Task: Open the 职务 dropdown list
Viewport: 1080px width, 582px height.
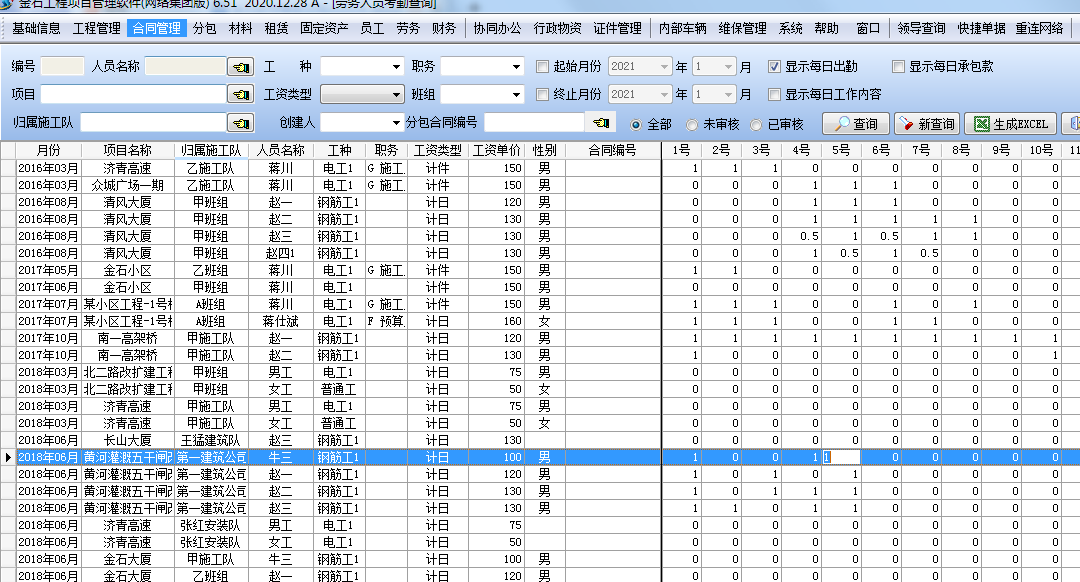Action: [517, 67]
